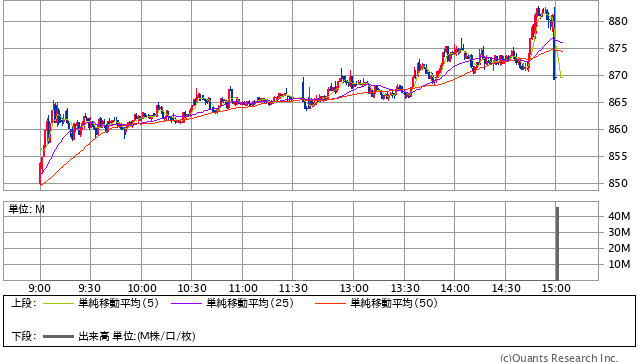Click the 875 price axis label

[x=618, y=48]
